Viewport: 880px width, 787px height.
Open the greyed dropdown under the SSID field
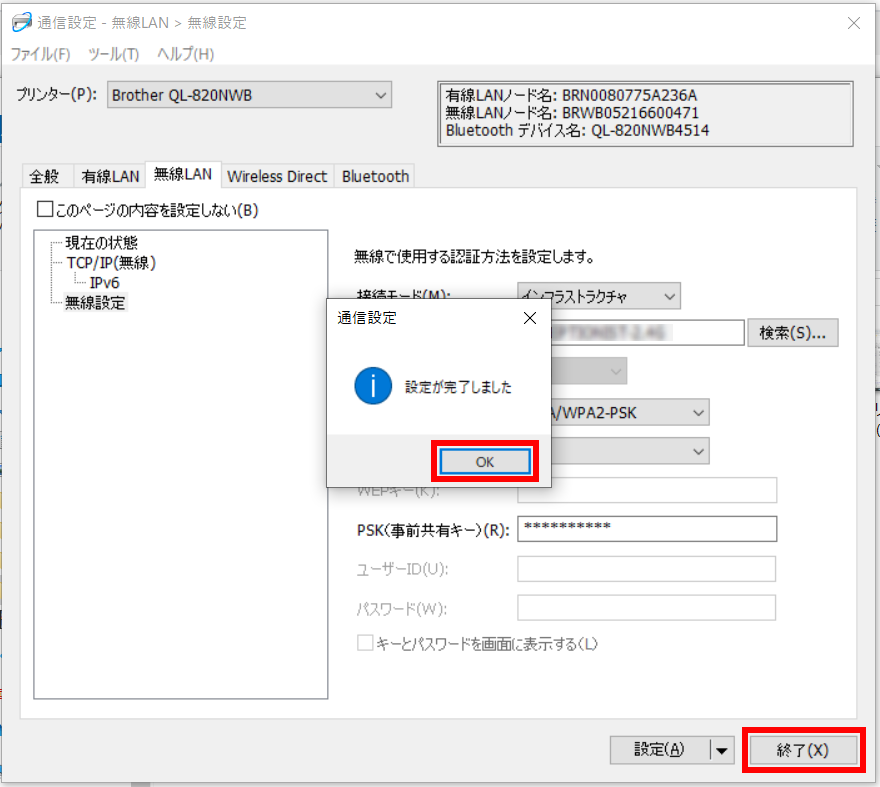[x=589, y=371]
